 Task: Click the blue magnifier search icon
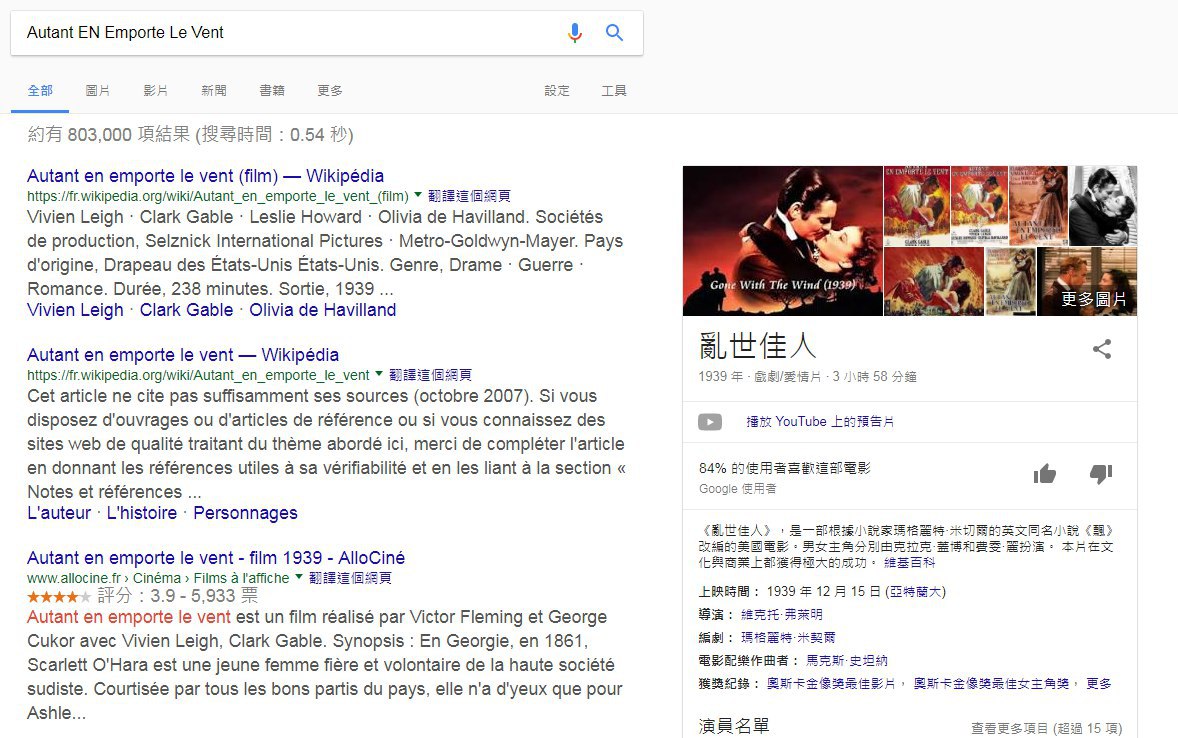[x=615, y=33]
